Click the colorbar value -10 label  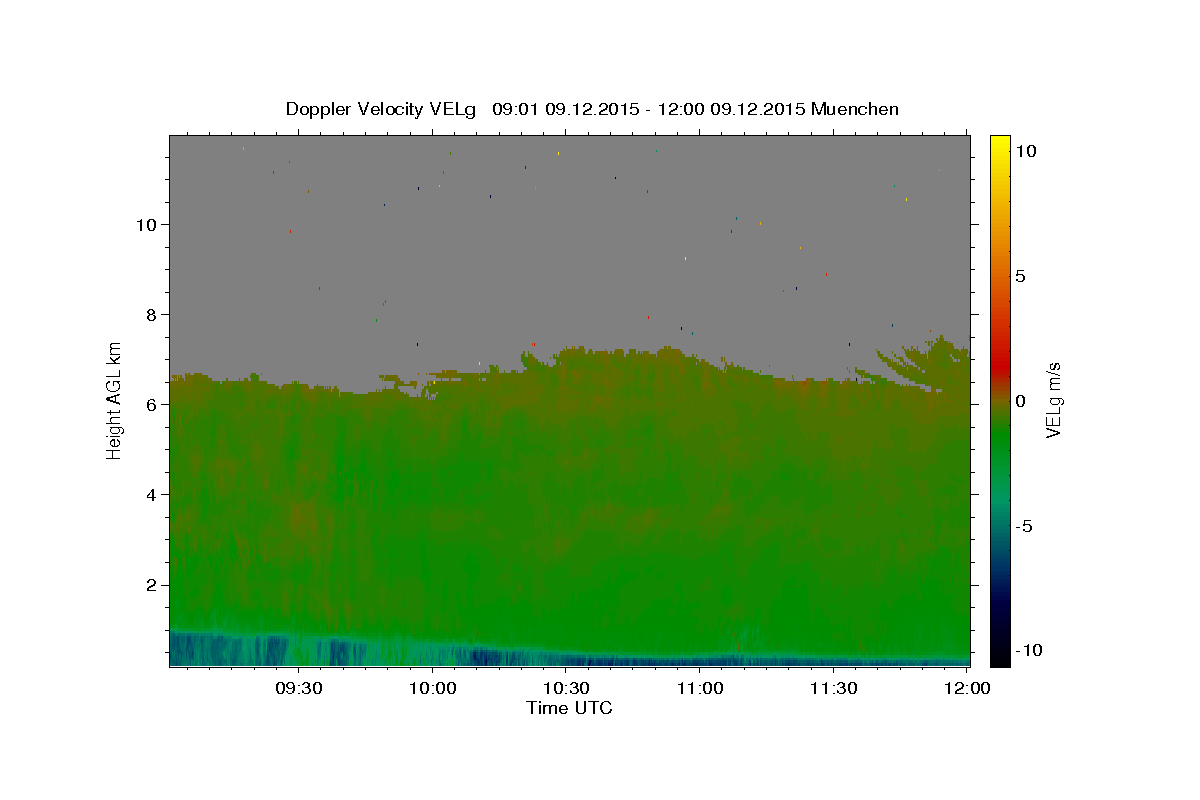pos(1028,650)
